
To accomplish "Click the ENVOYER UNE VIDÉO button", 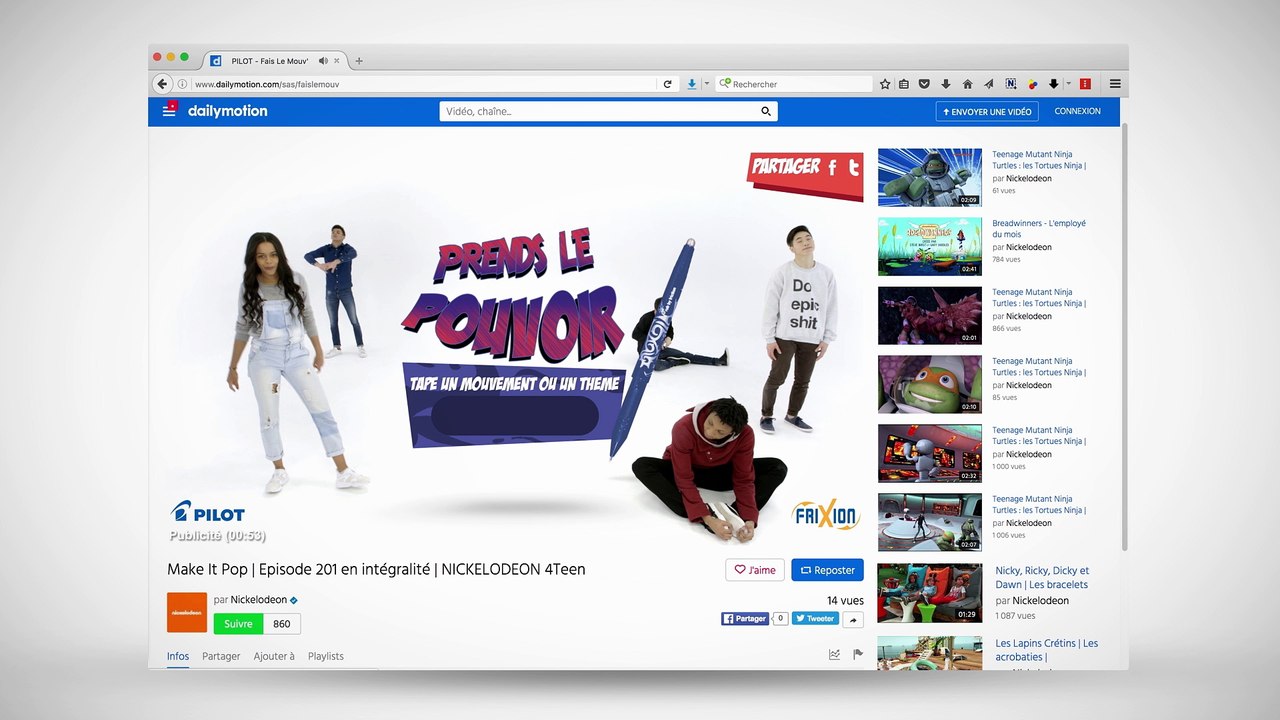I will pos(987,111).
